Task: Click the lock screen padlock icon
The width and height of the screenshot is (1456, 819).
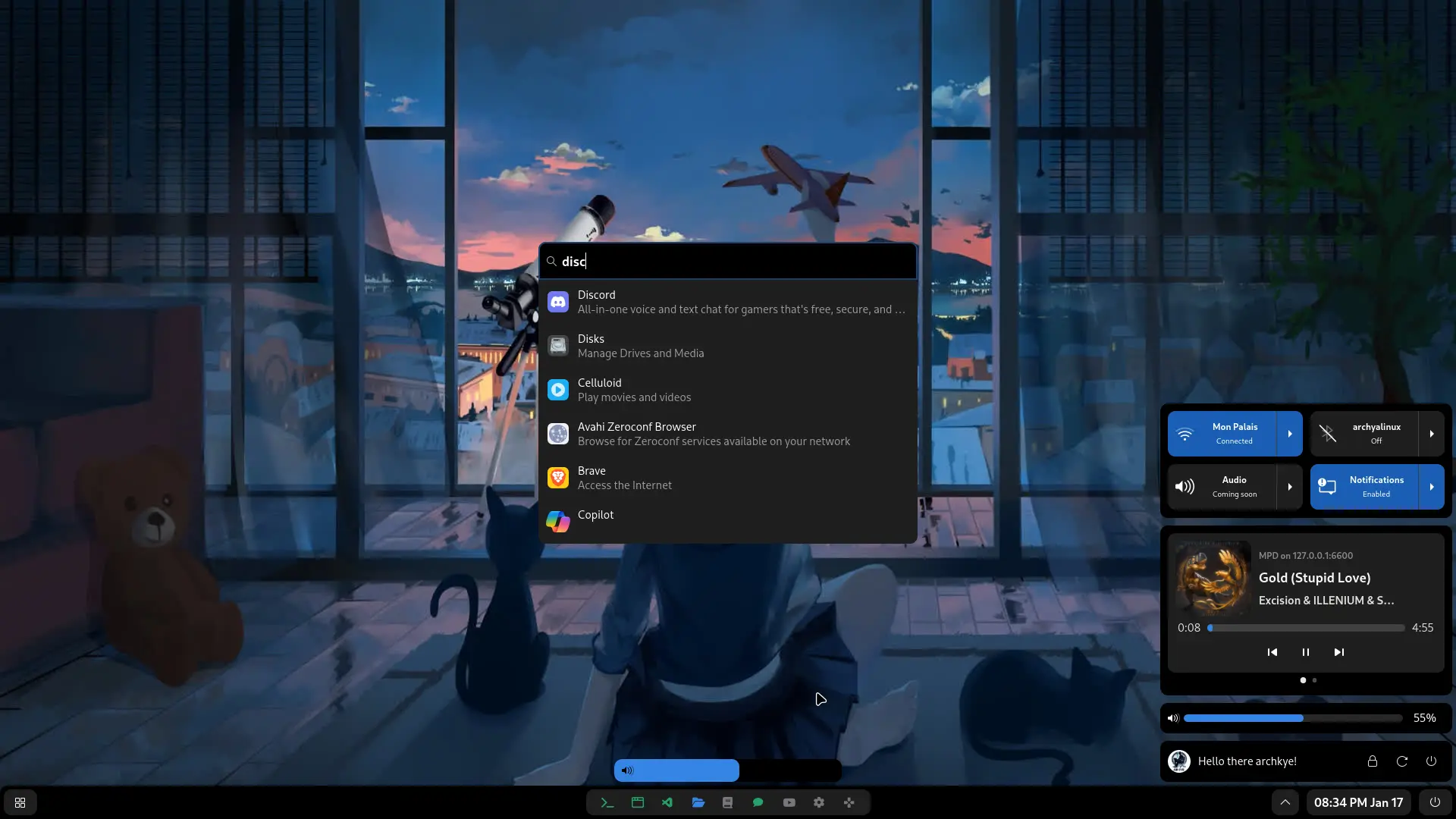Action: pyautogui.click(x=1372, y=761)
